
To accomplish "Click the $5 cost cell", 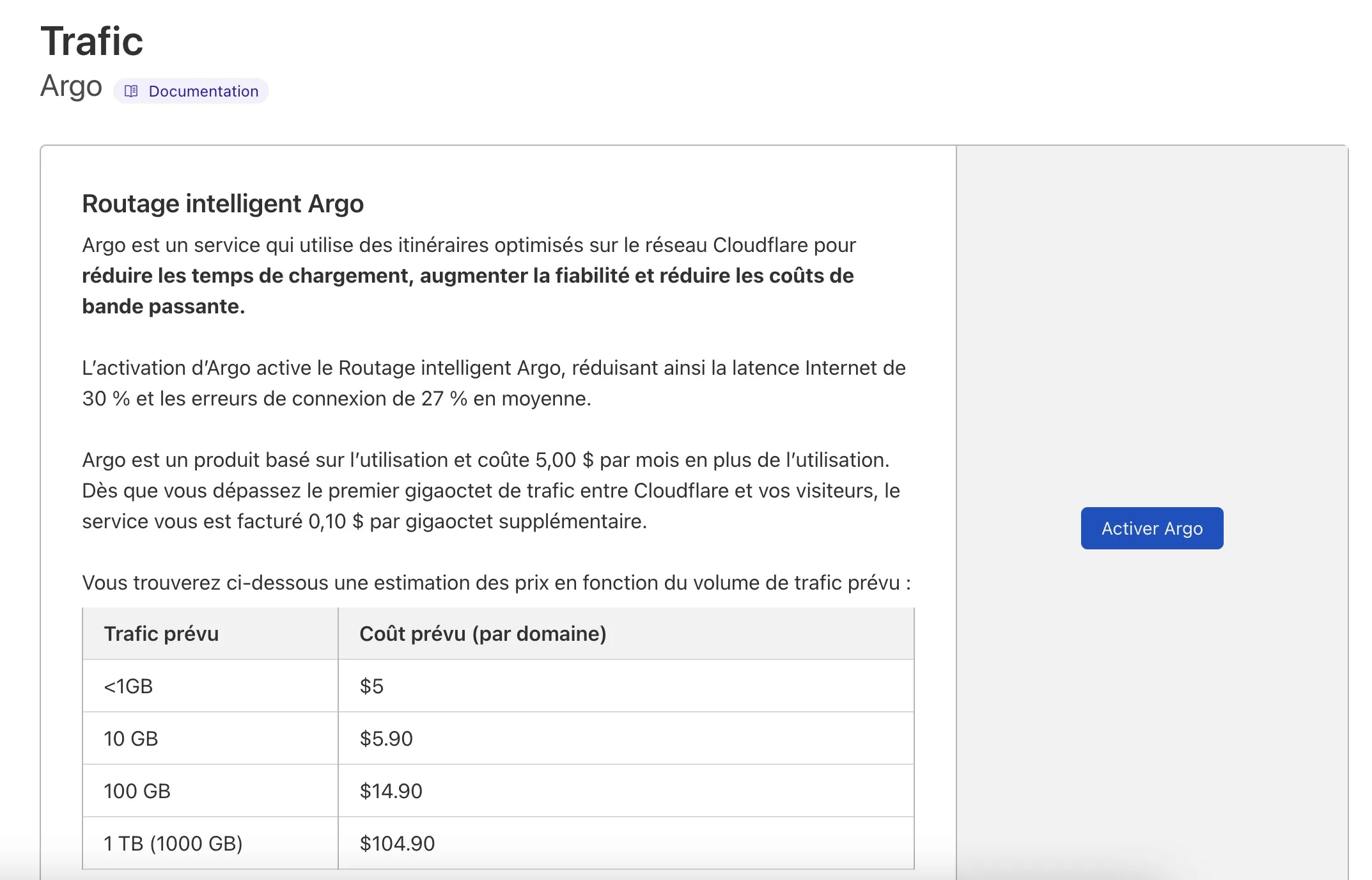I will [371, 686].
